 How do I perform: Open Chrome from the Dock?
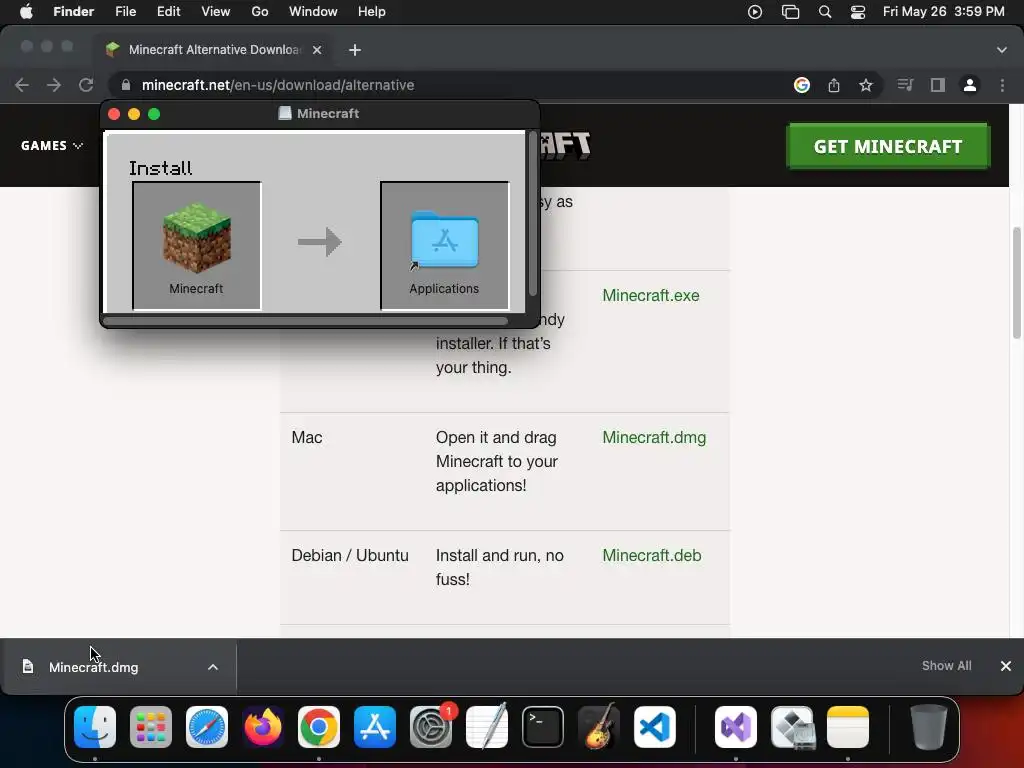point(319,727)
